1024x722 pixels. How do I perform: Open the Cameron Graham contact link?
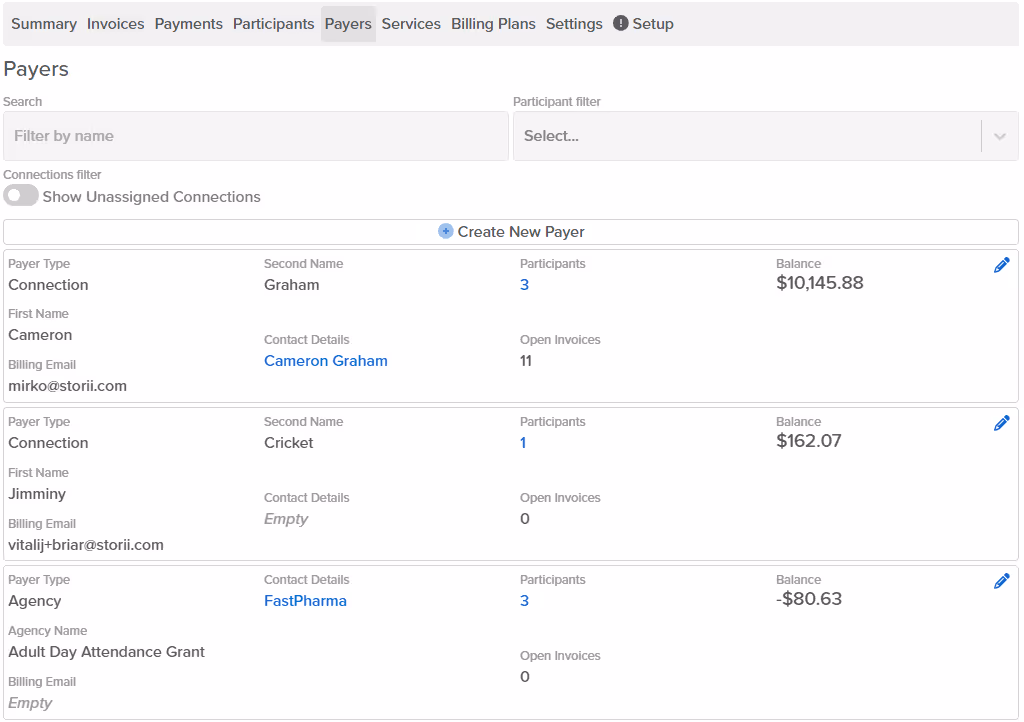click(x=326, y=361)
